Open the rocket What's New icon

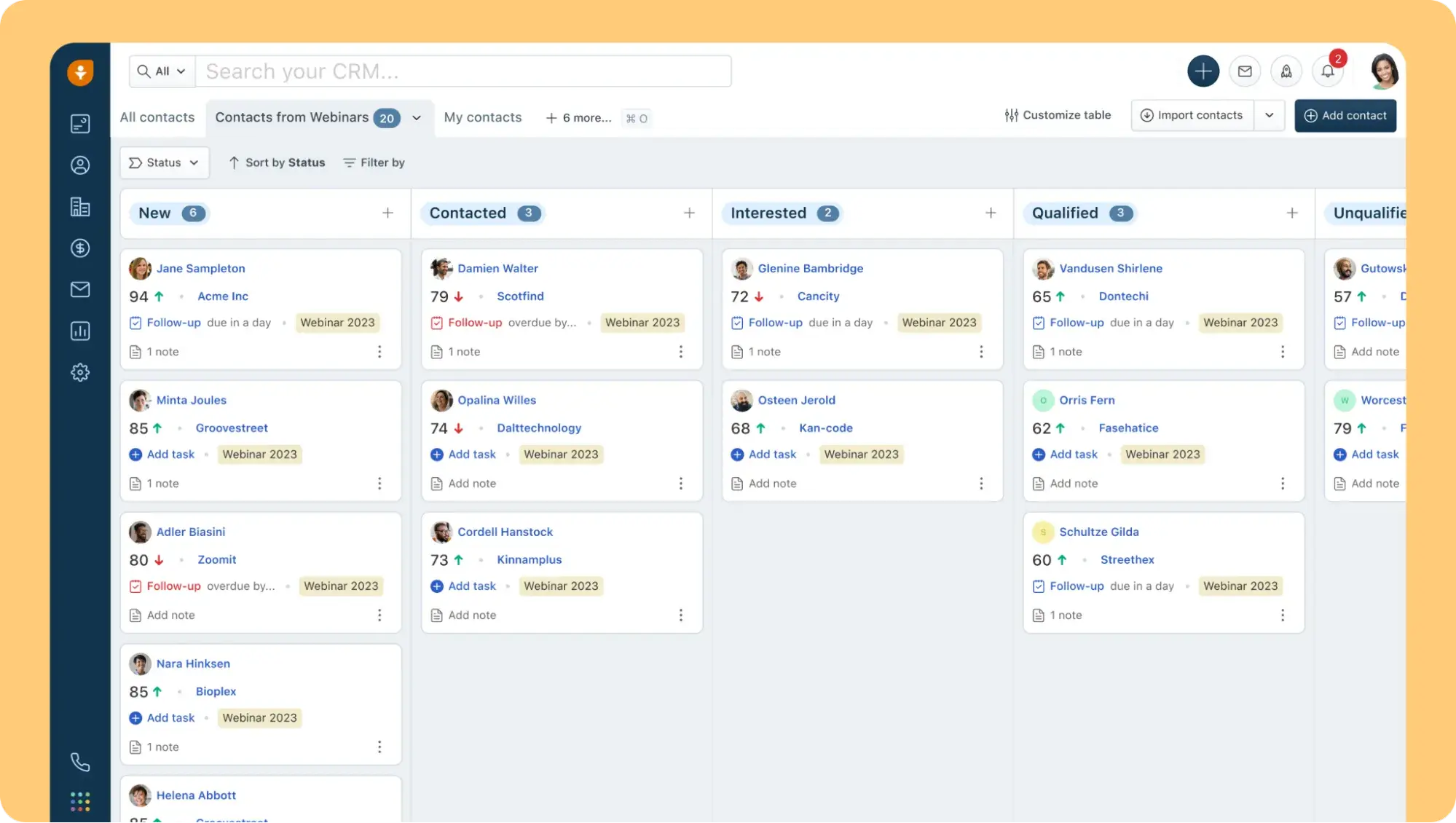(1286, 71)
